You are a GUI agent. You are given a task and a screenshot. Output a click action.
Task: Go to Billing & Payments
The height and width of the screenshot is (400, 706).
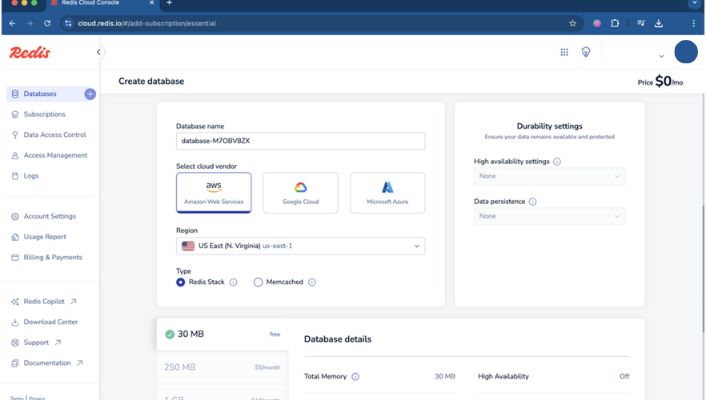[x=52, y=257]
